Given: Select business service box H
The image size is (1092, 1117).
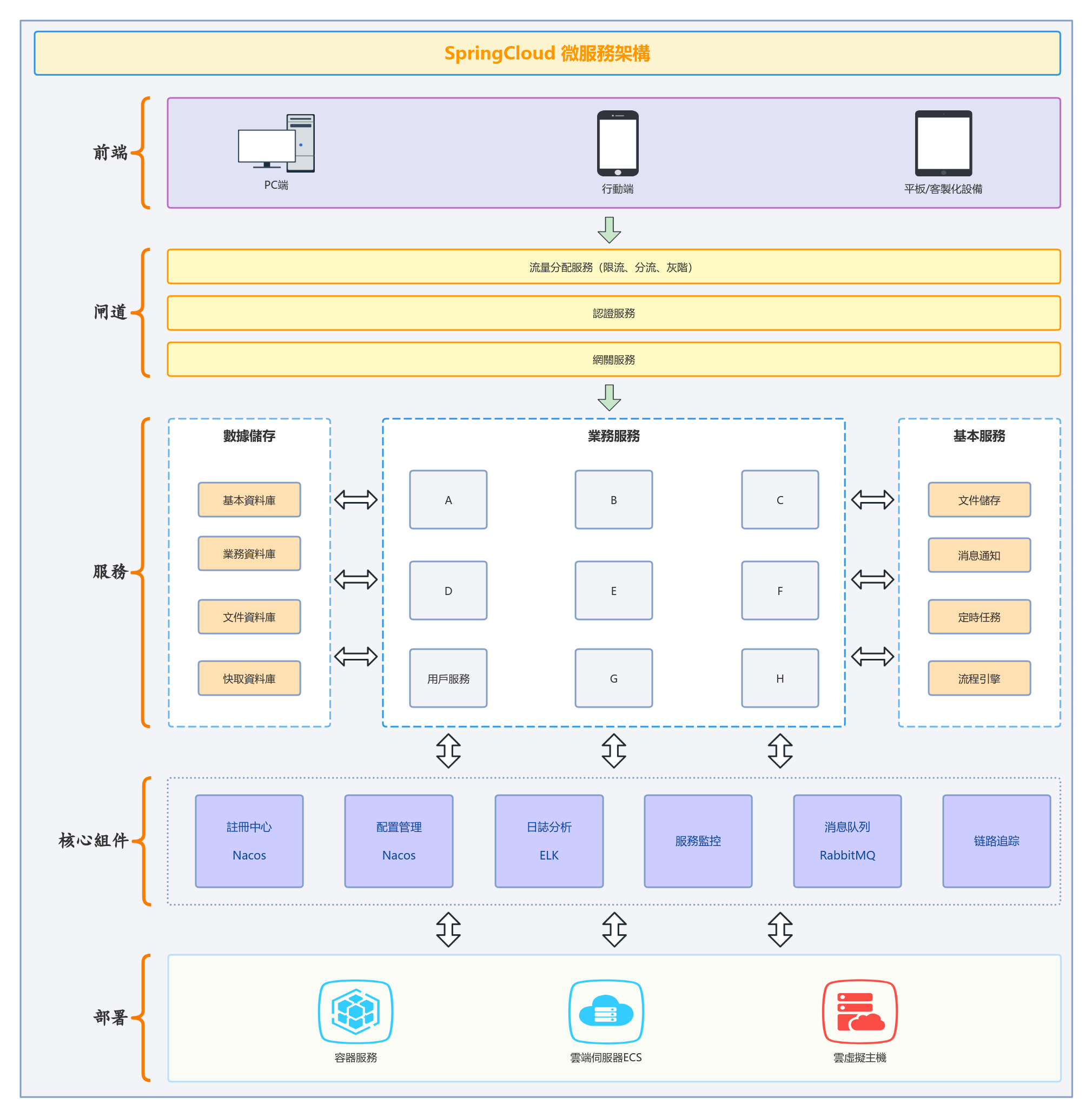Looking at the screenshot, I should (x=780, y=678).
